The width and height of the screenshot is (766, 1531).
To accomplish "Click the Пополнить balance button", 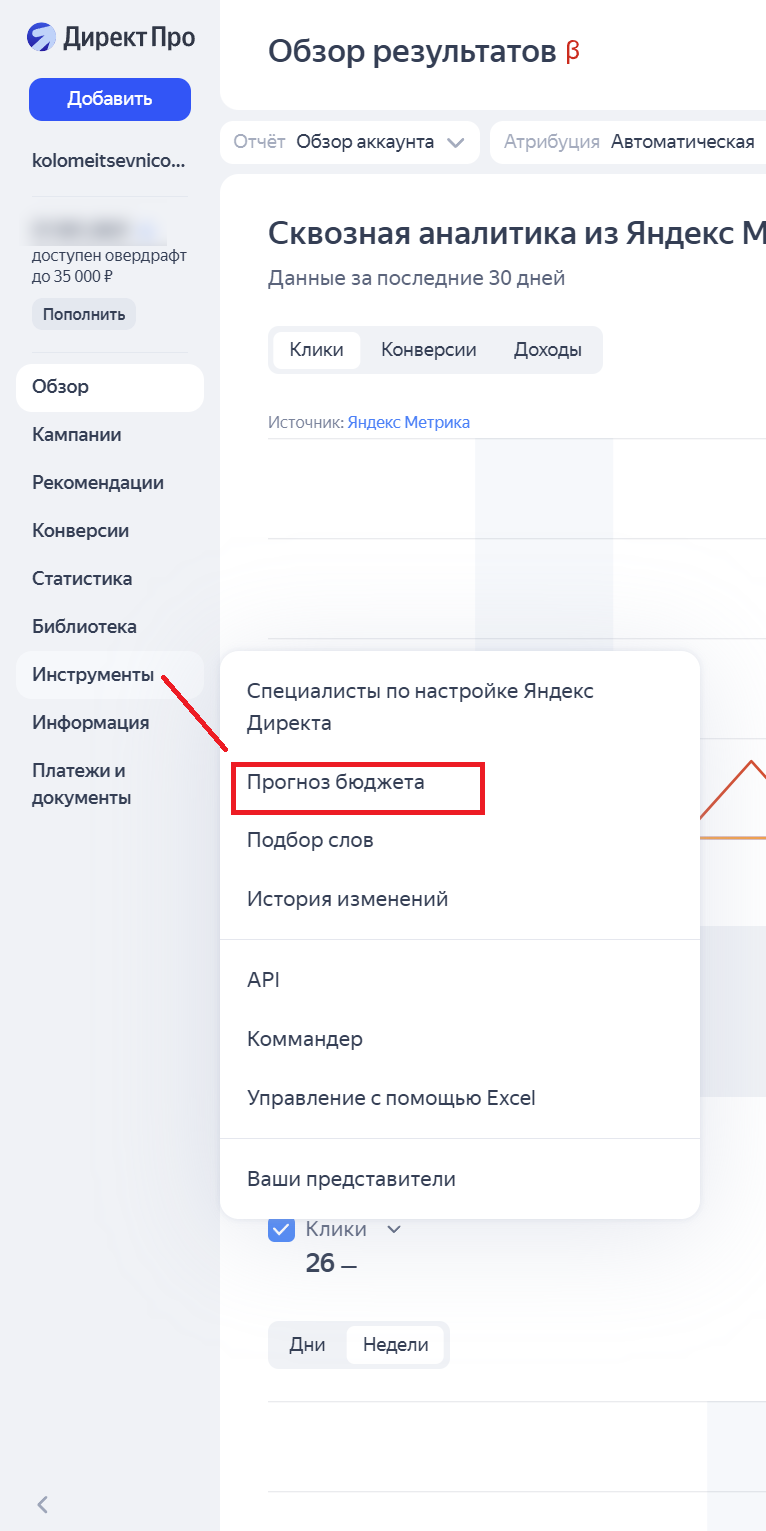I will (x=84, y=314).
